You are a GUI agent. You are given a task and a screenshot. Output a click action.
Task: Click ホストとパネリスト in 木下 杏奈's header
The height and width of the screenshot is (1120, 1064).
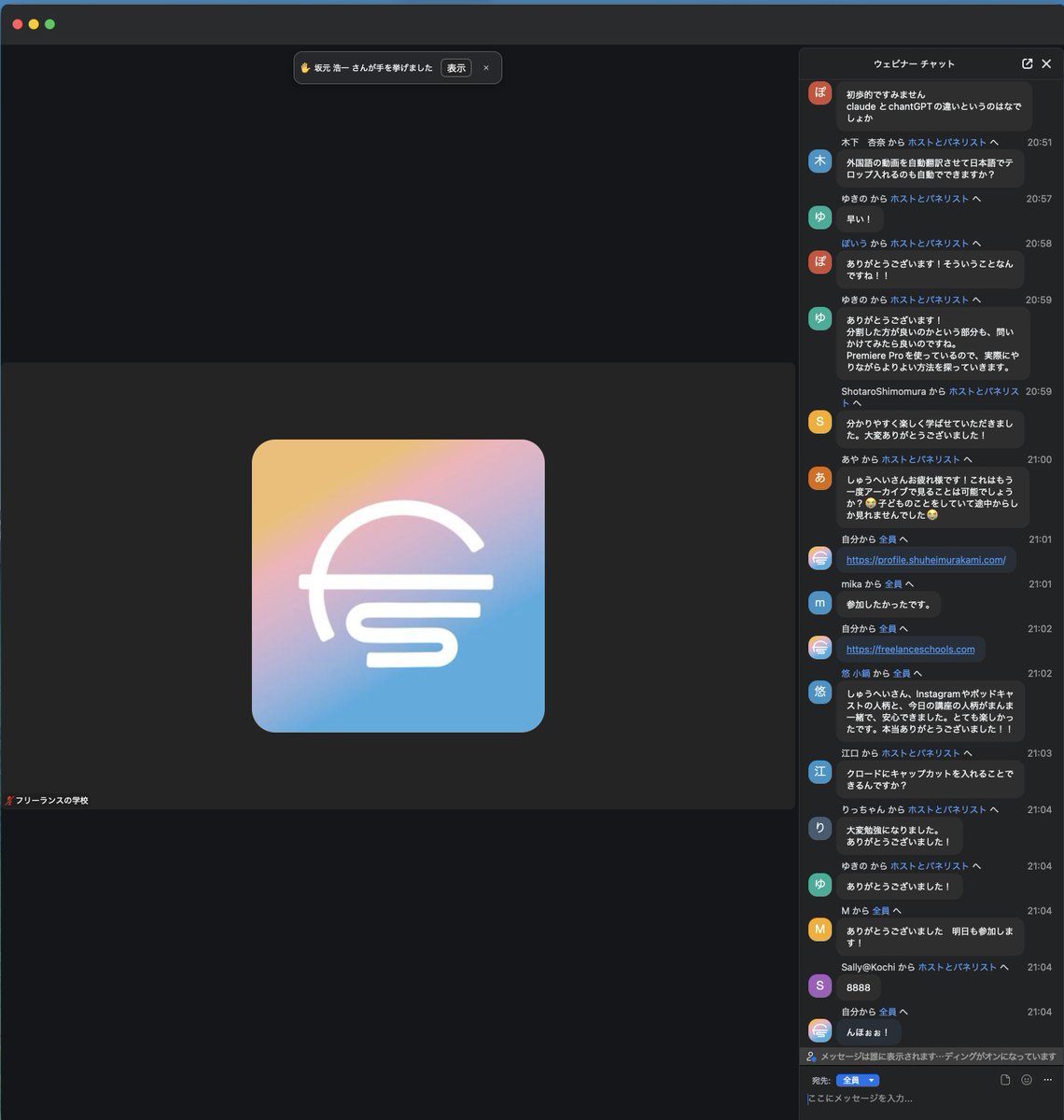click(947, 143)
